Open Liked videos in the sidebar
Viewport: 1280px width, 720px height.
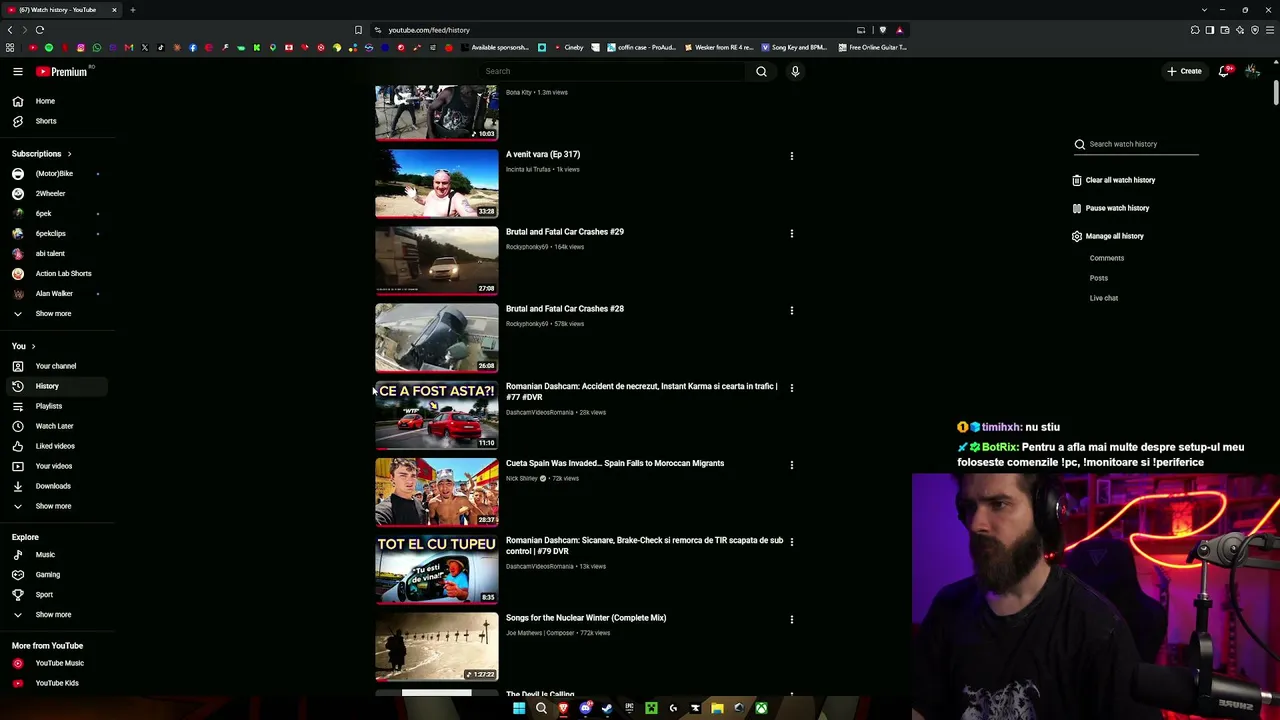[56, 446]
